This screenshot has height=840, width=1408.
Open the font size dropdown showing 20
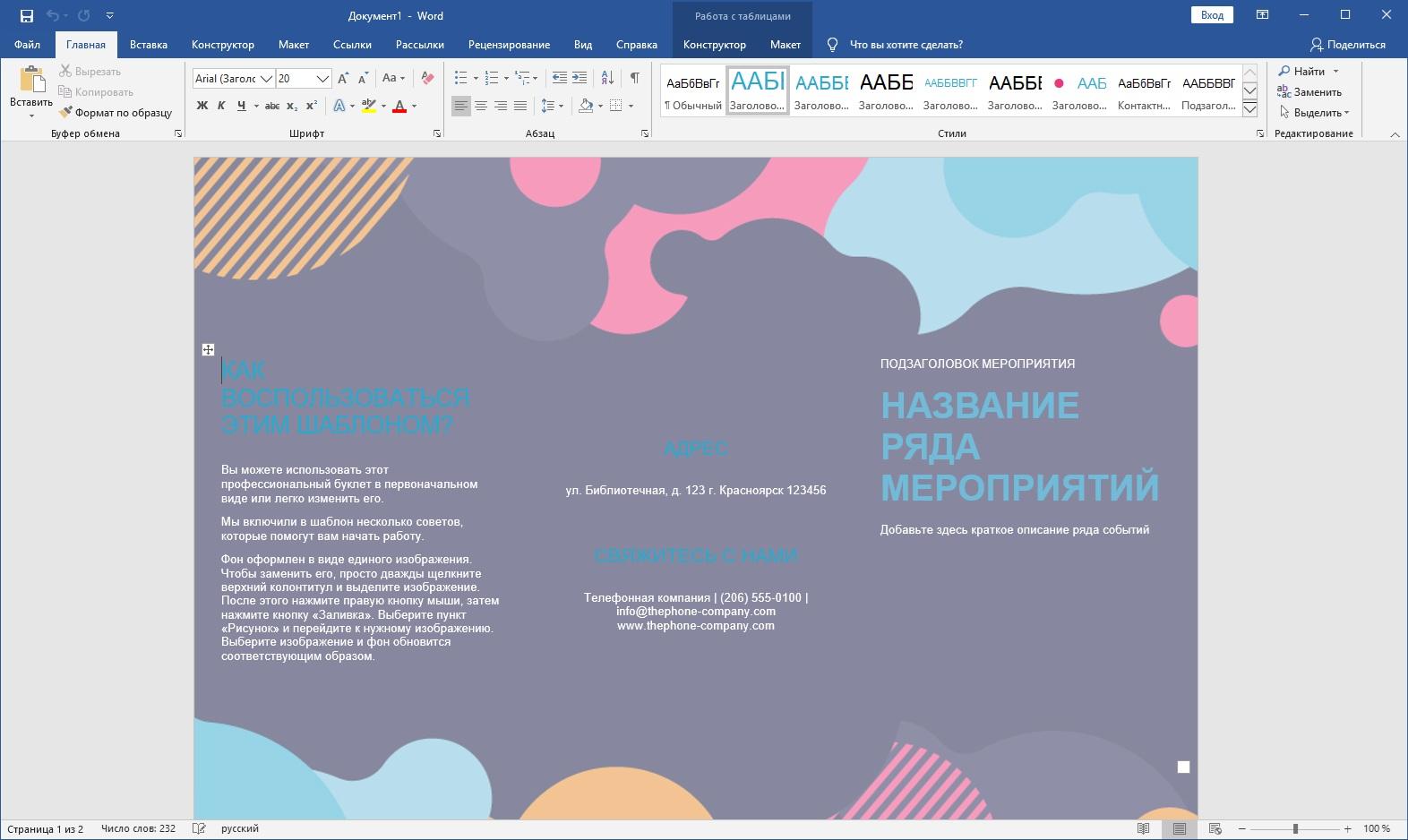pos(323,79)
